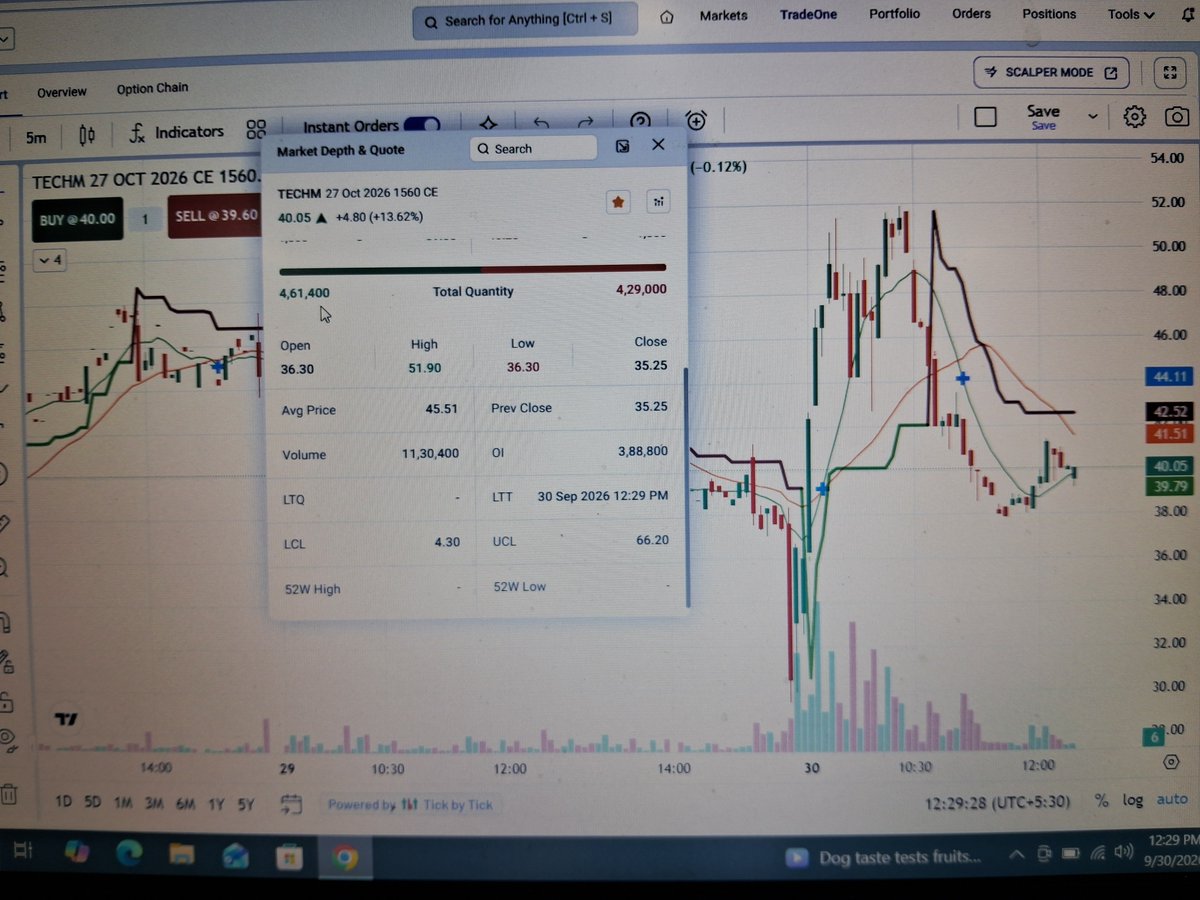
Task: Toggle the Instant Orders switch
Action: [x=421, y=126]
